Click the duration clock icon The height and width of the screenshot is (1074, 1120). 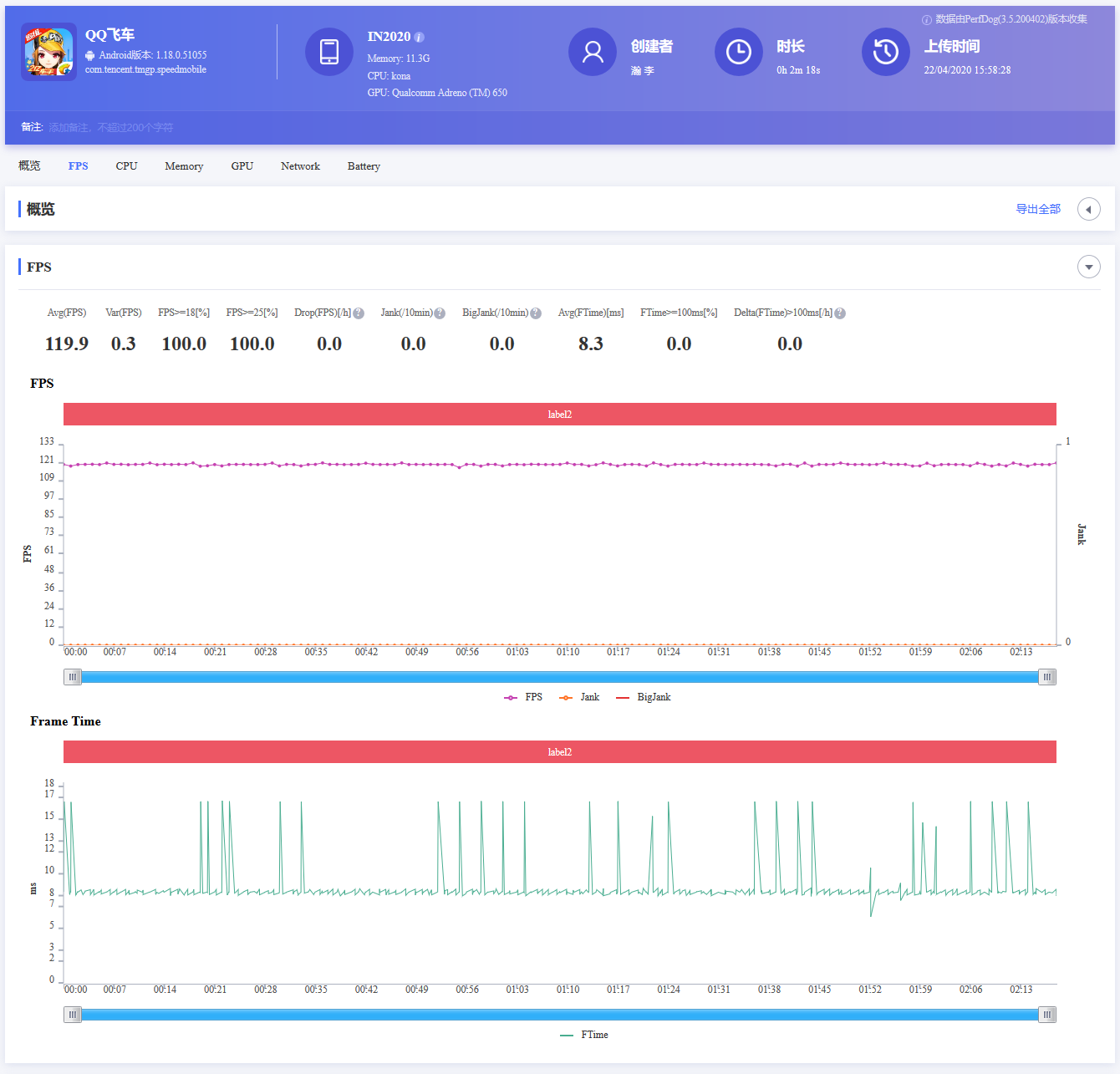coord(738,52)
